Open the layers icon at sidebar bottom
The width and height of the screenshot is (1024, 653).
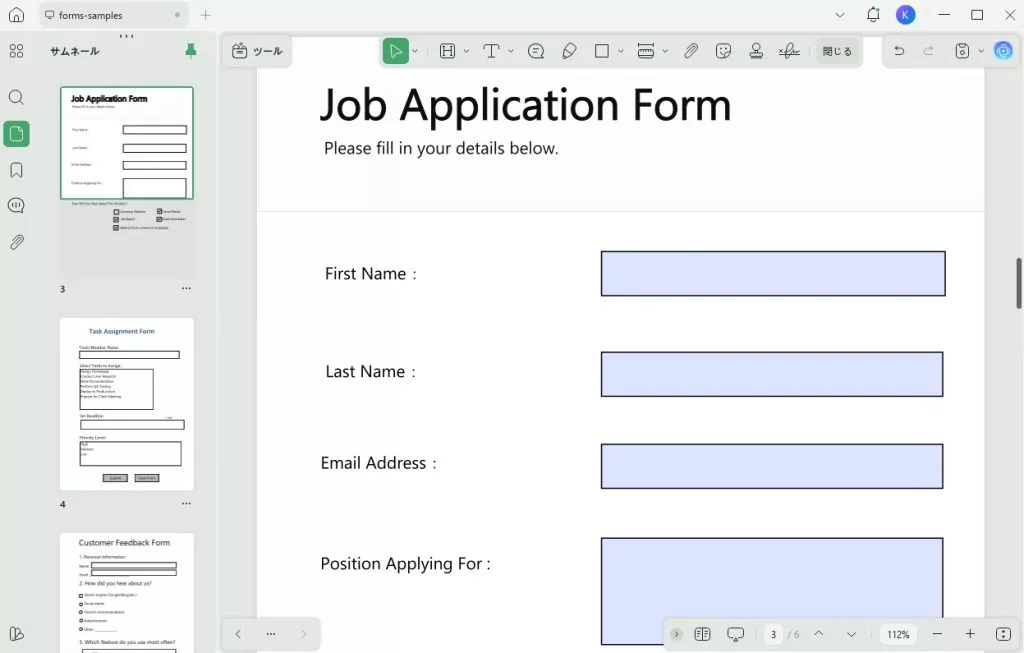(x=16, y=633)
